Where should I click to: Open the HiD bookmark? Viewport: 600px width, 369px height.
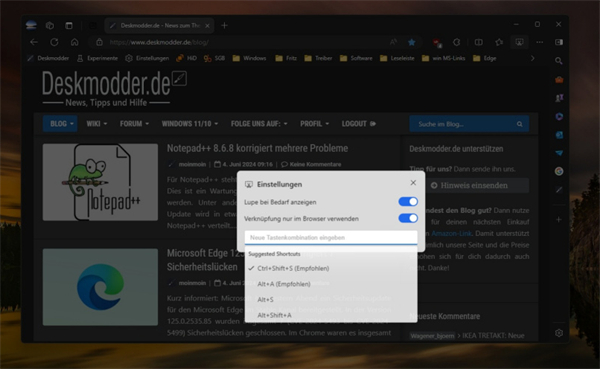tap(186, 58)
